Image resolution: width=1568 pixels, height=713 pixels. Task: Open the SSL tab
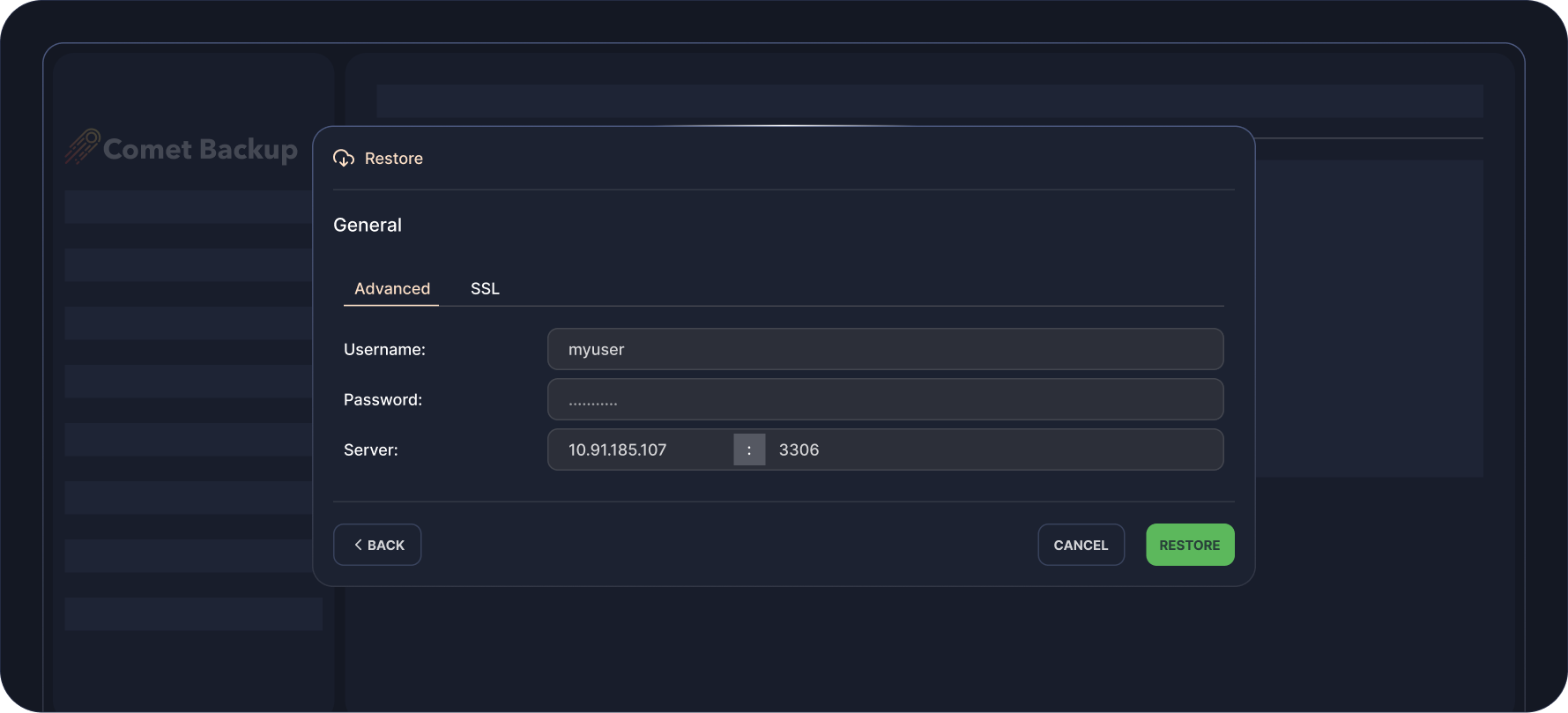tap(485, 289)
